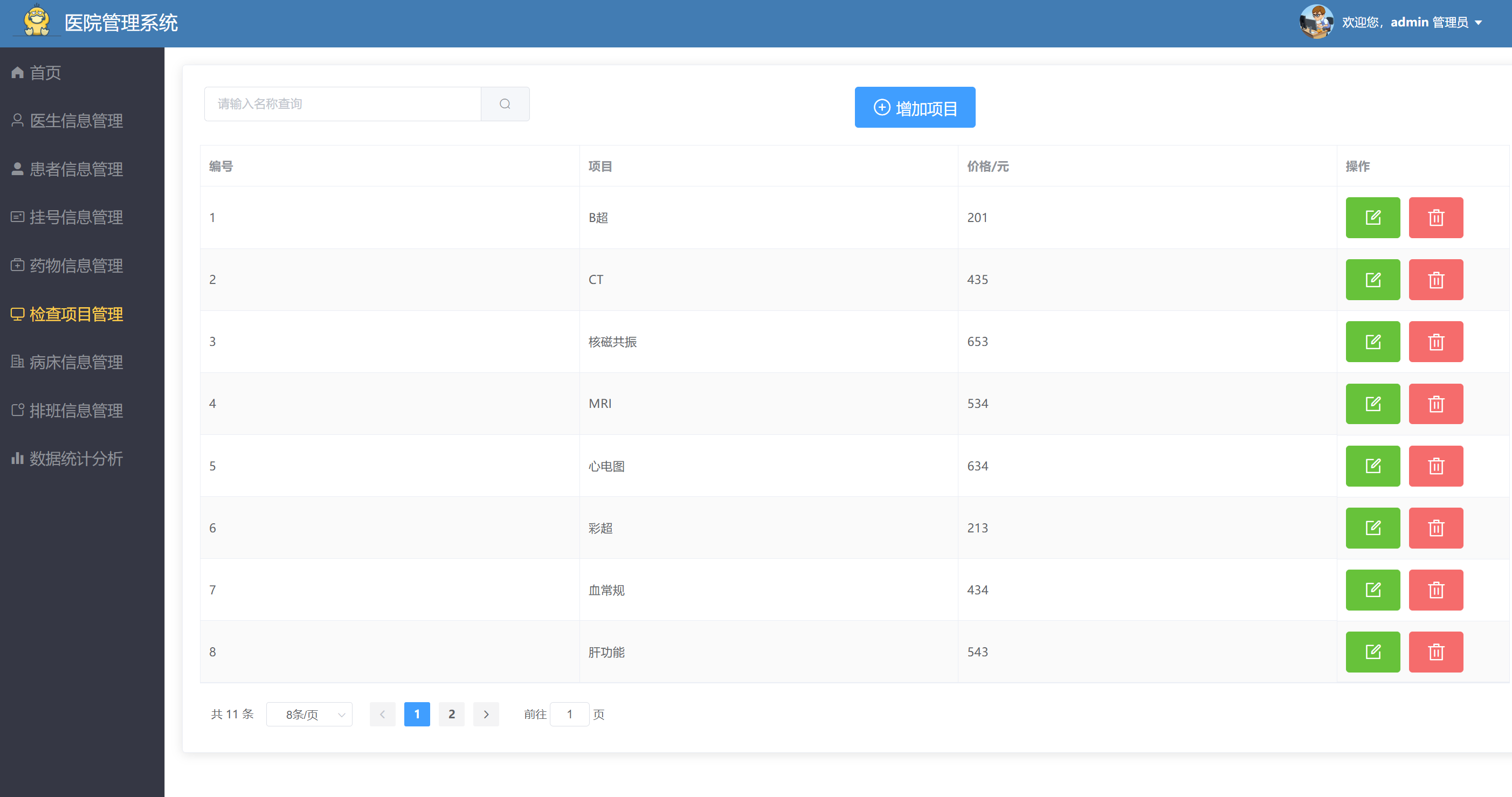Image resolution: width=1512 pixels, height=797 pixels.
Task: Click the duck logo in header
Action: point(37,20)
